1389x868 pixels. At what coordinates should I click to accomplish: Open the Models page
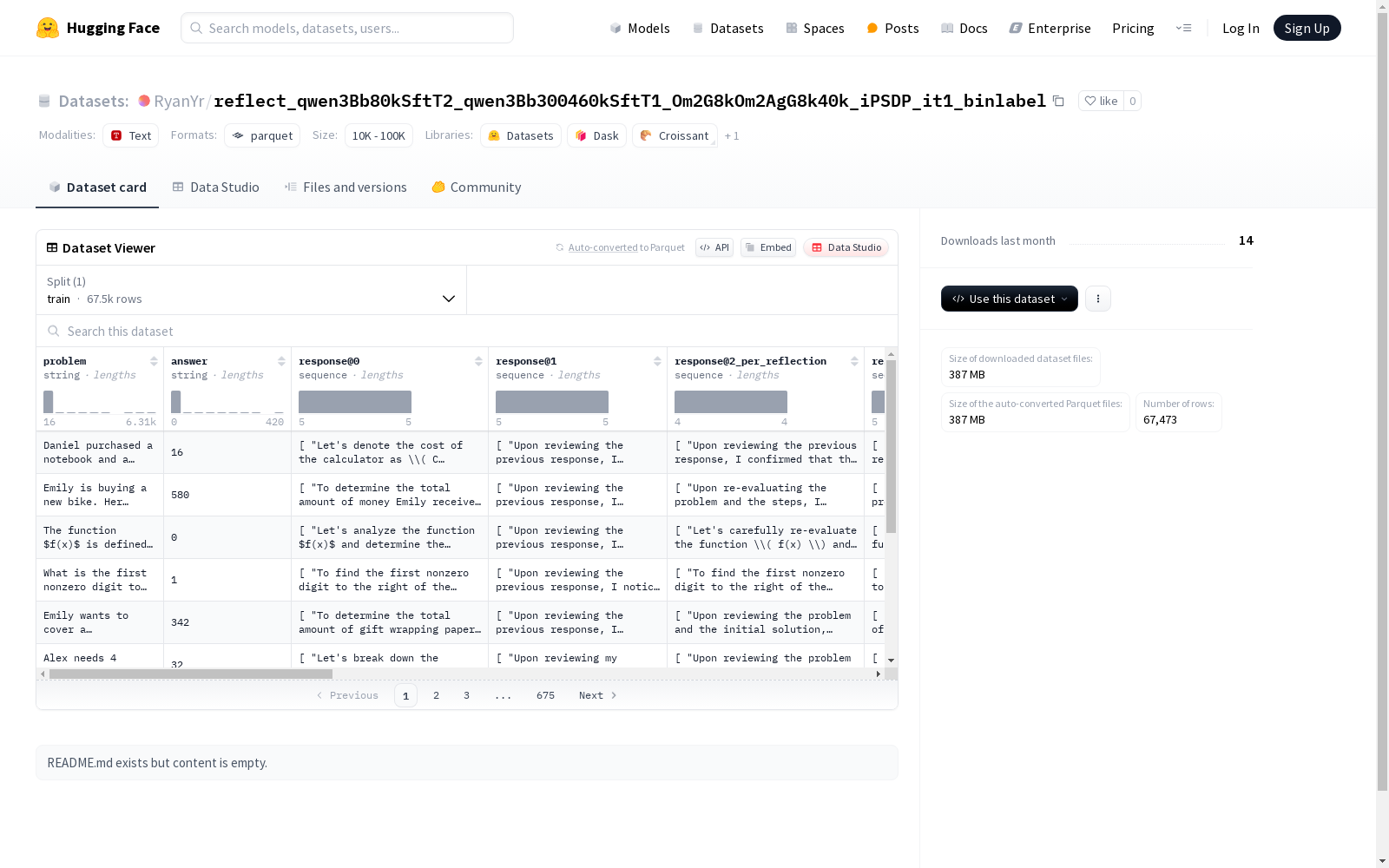click(640, 28)
